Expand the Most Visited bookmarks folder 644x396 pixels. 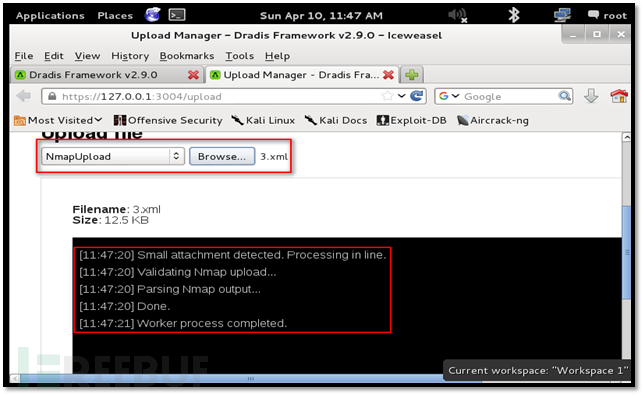pyautogui.click(x=58, y=120)
